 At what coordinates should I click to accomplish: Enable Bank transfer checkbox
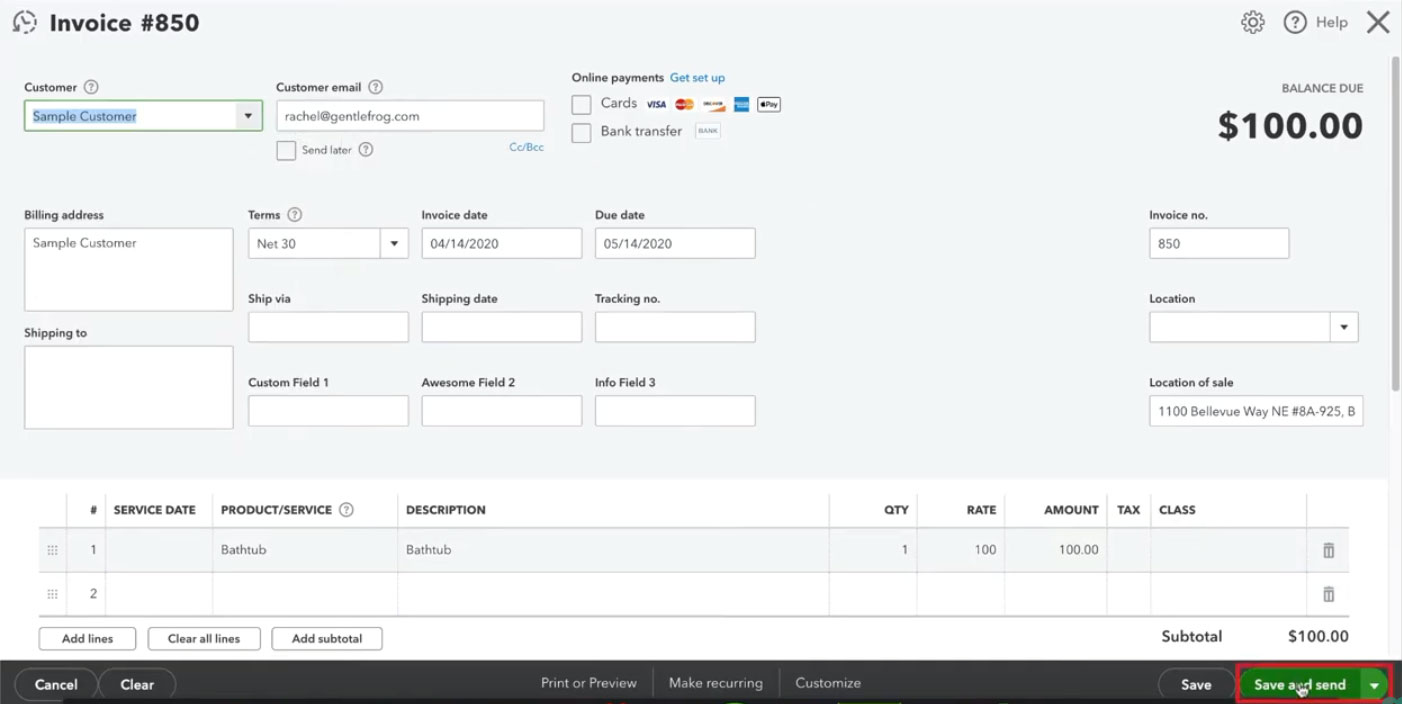[581, 133]
